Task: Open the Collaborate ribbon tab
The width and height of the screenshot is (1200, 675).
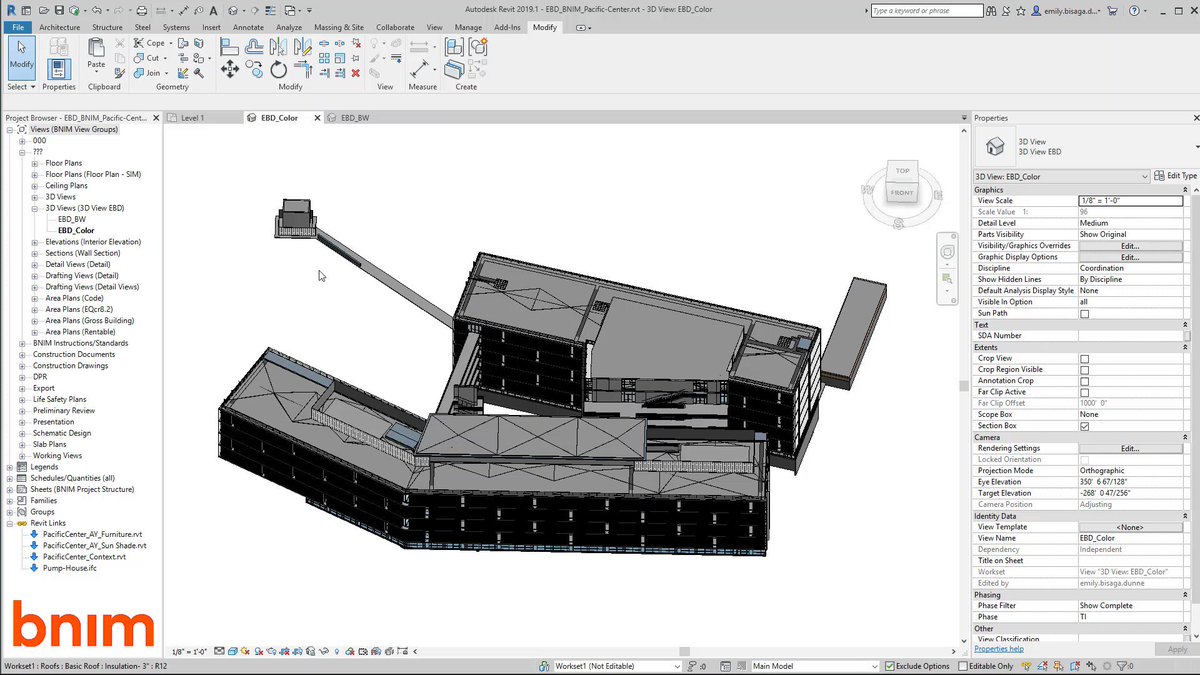Action: 395,27
